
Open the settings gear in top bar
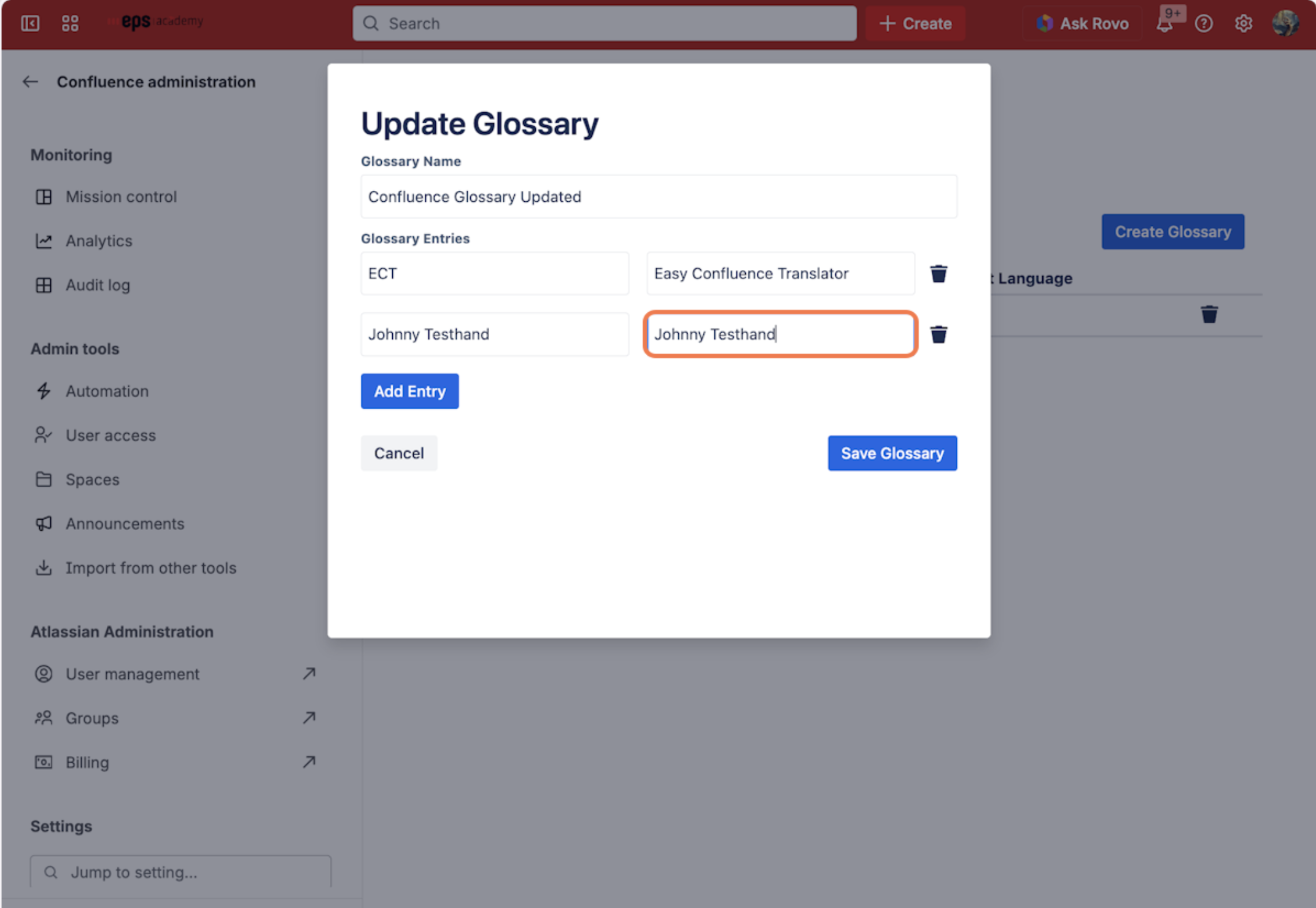[1243, 23]
